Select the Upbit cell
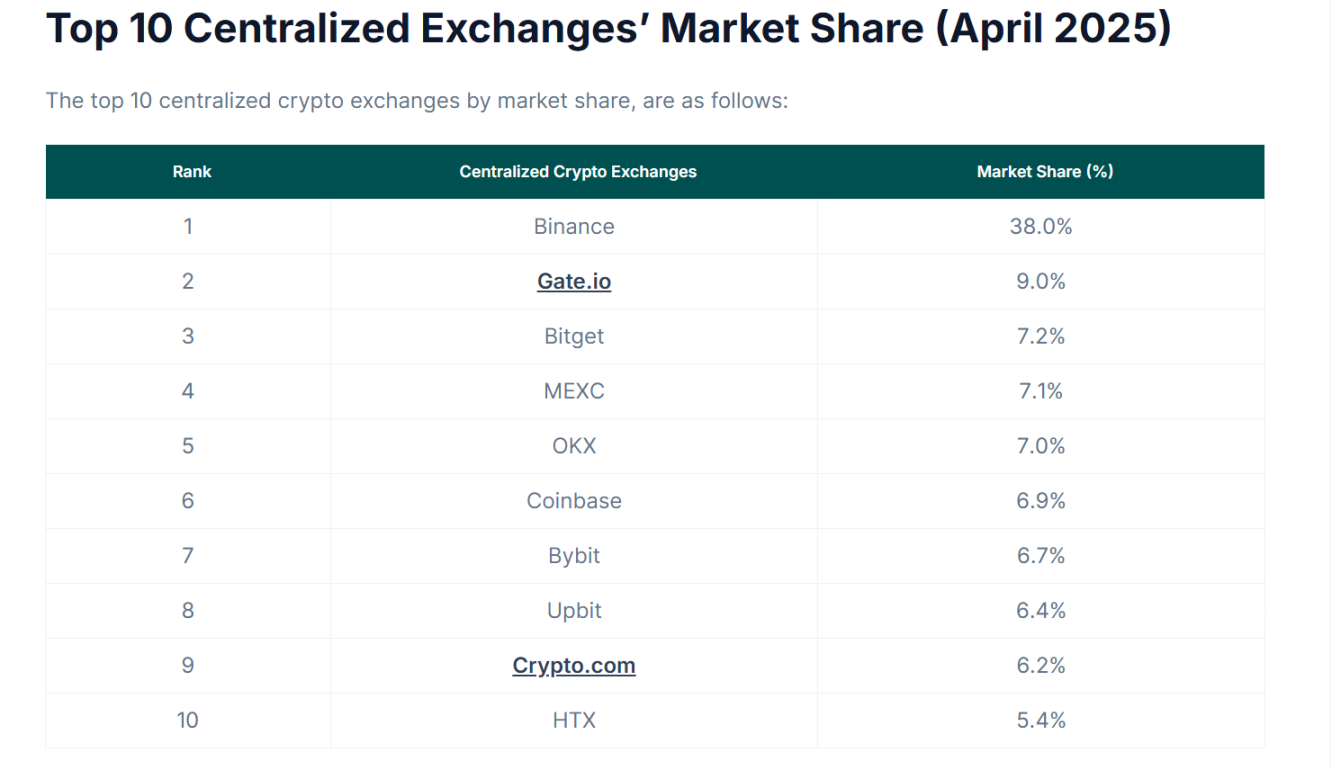 click(574, 611)
